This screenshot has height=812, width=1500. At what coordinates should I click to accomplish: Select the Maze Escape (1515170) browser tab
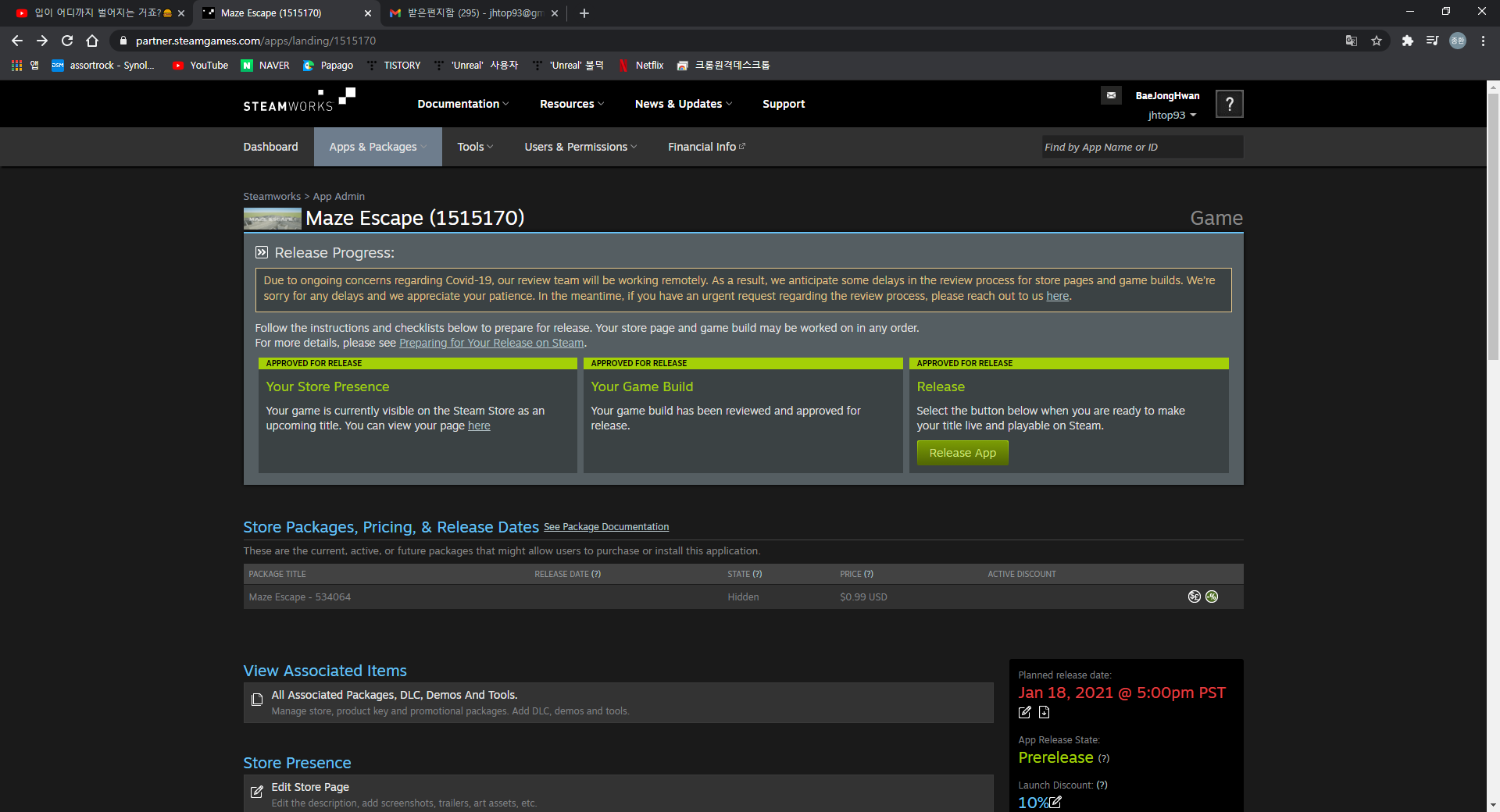coord(286,13)
